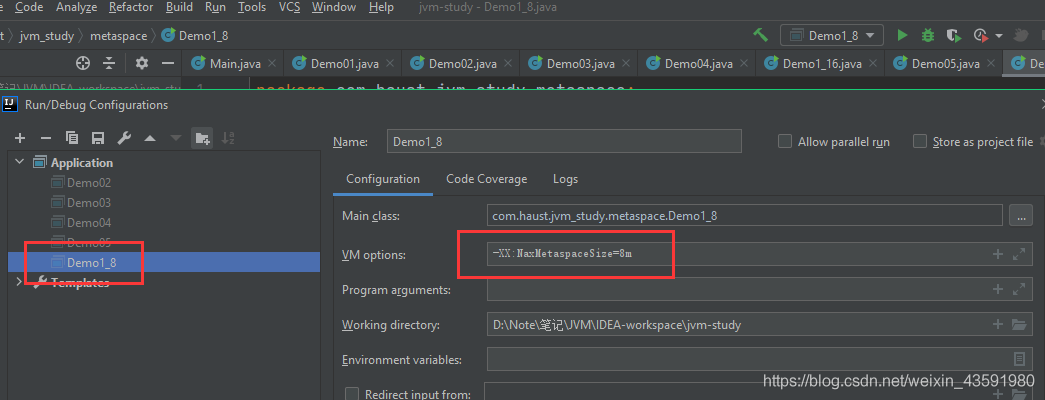
Task: Open the VCS menu
Action: click(289, 7)
